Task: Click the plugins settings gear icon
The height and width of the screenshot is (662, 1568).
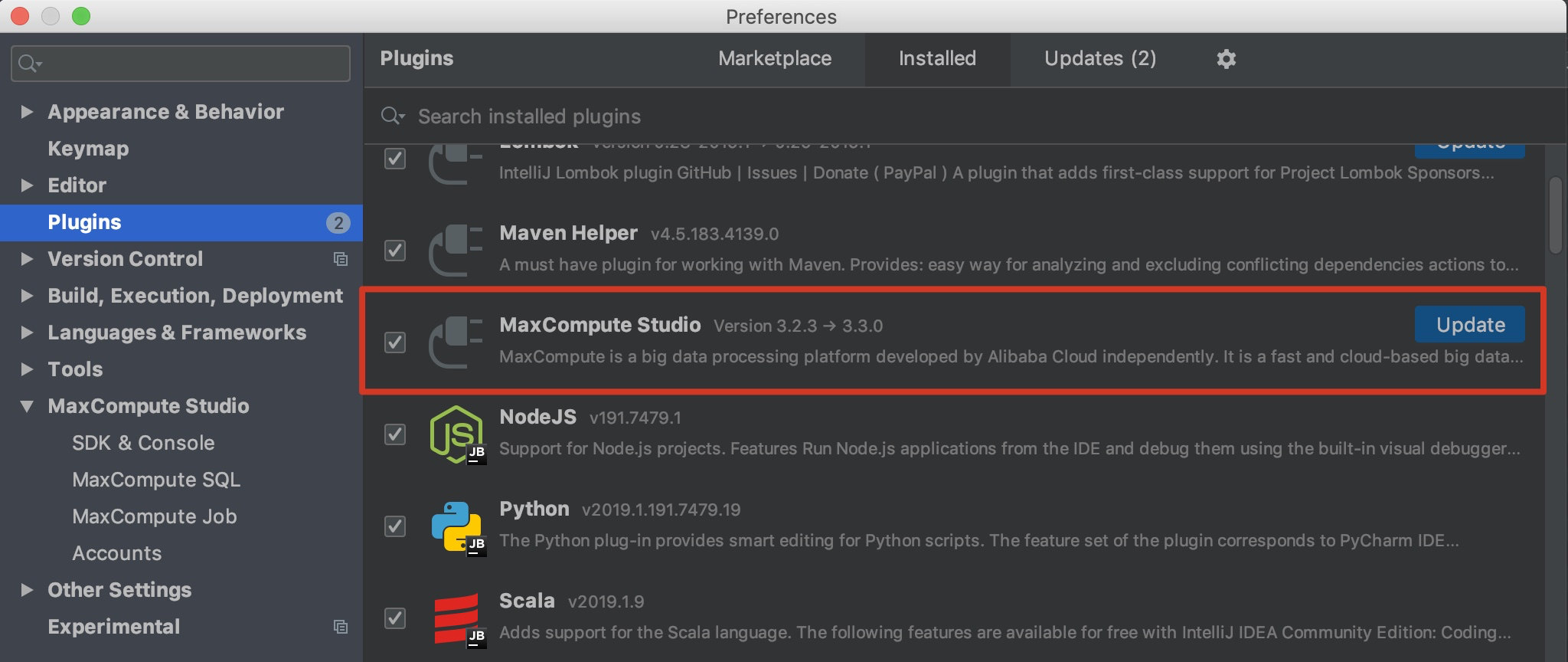Action: pyautogui.click(x=1227, y=59)
